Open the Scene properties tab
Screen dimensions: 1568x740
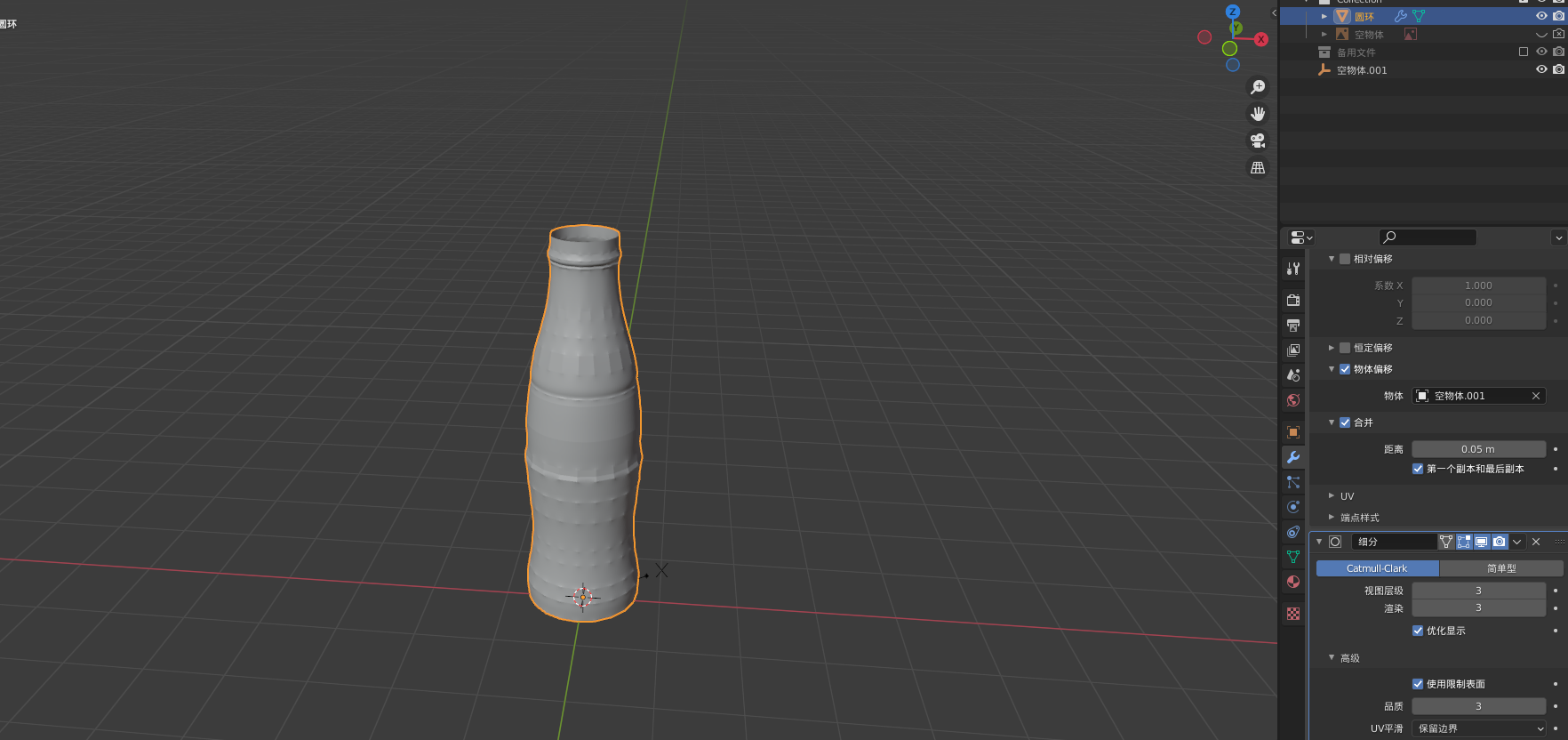pos(1293,375)
